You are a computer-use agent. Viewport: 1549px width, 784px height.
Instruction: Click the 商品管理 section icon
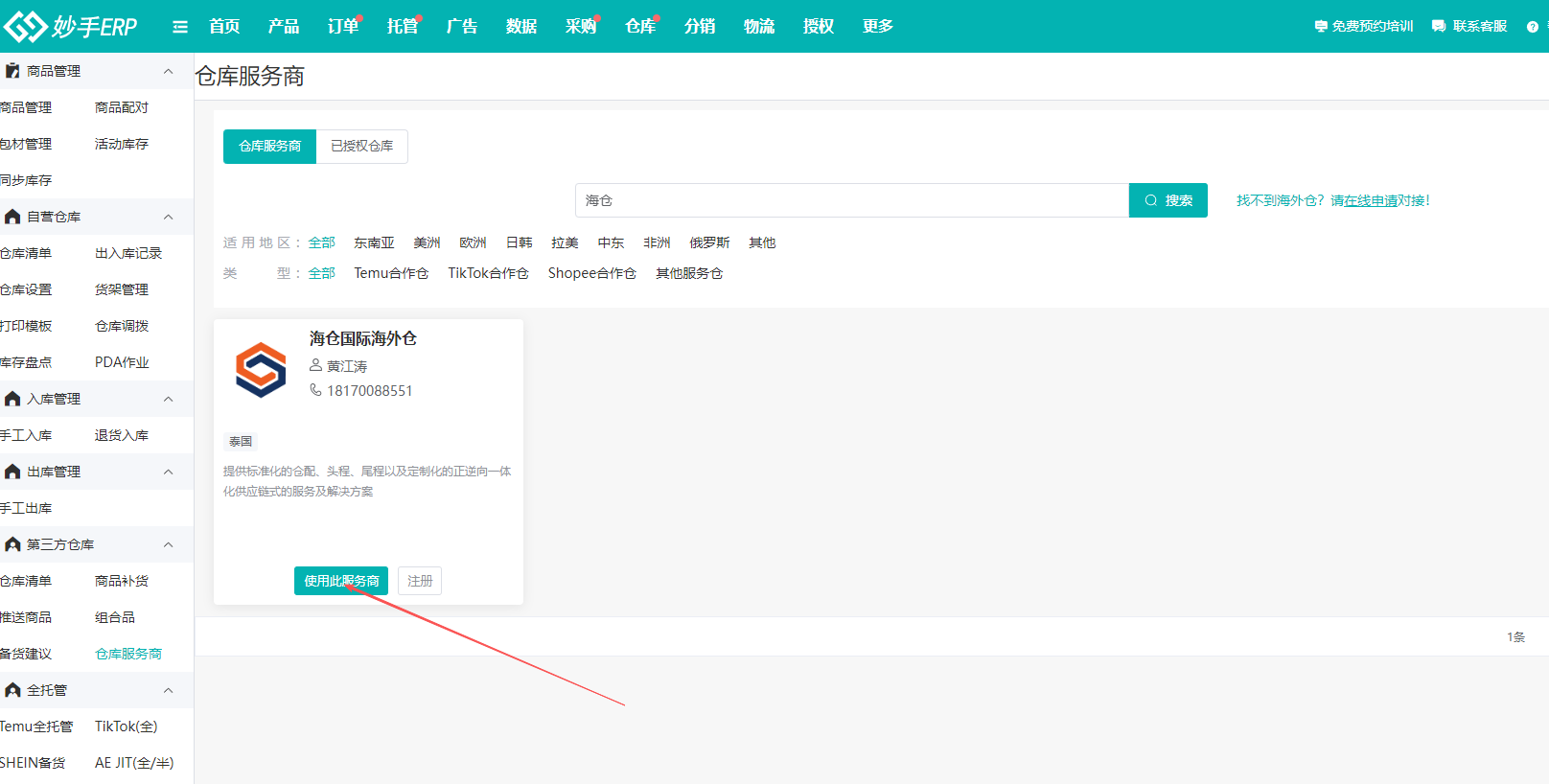pyautogui.click(x=12, y=71)
